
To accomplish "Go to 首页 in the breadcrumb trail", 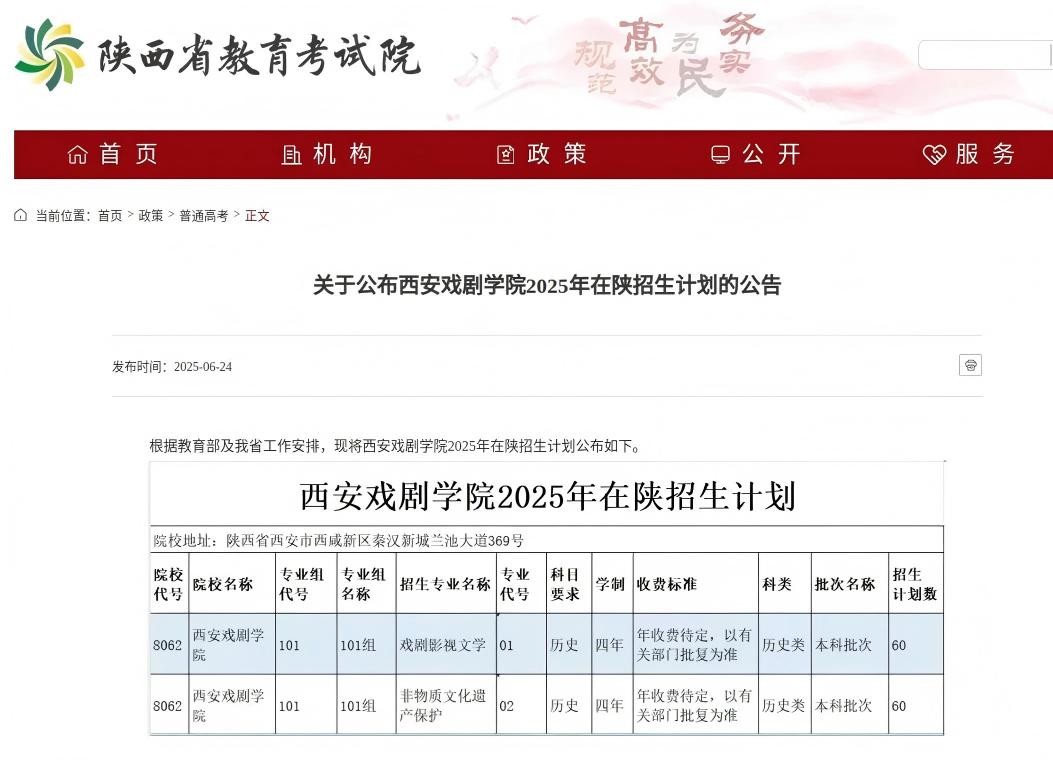I will click(110, 216).
